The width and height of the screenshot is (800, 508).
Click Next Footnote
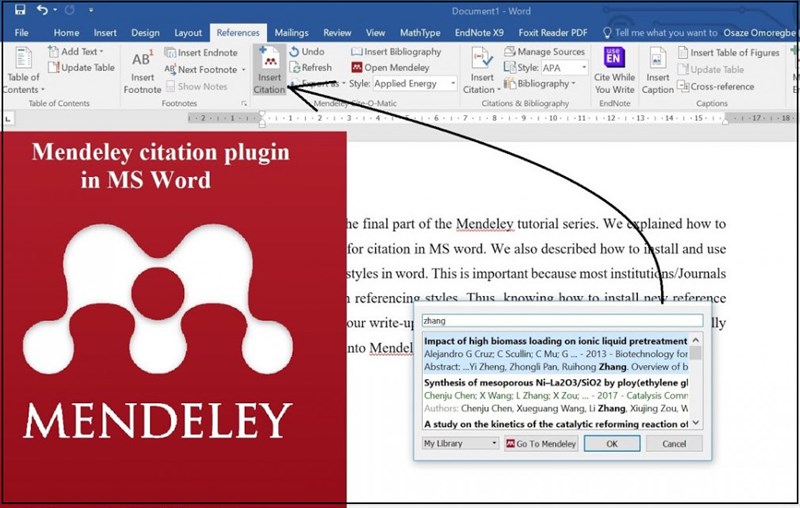coord(201,69)
